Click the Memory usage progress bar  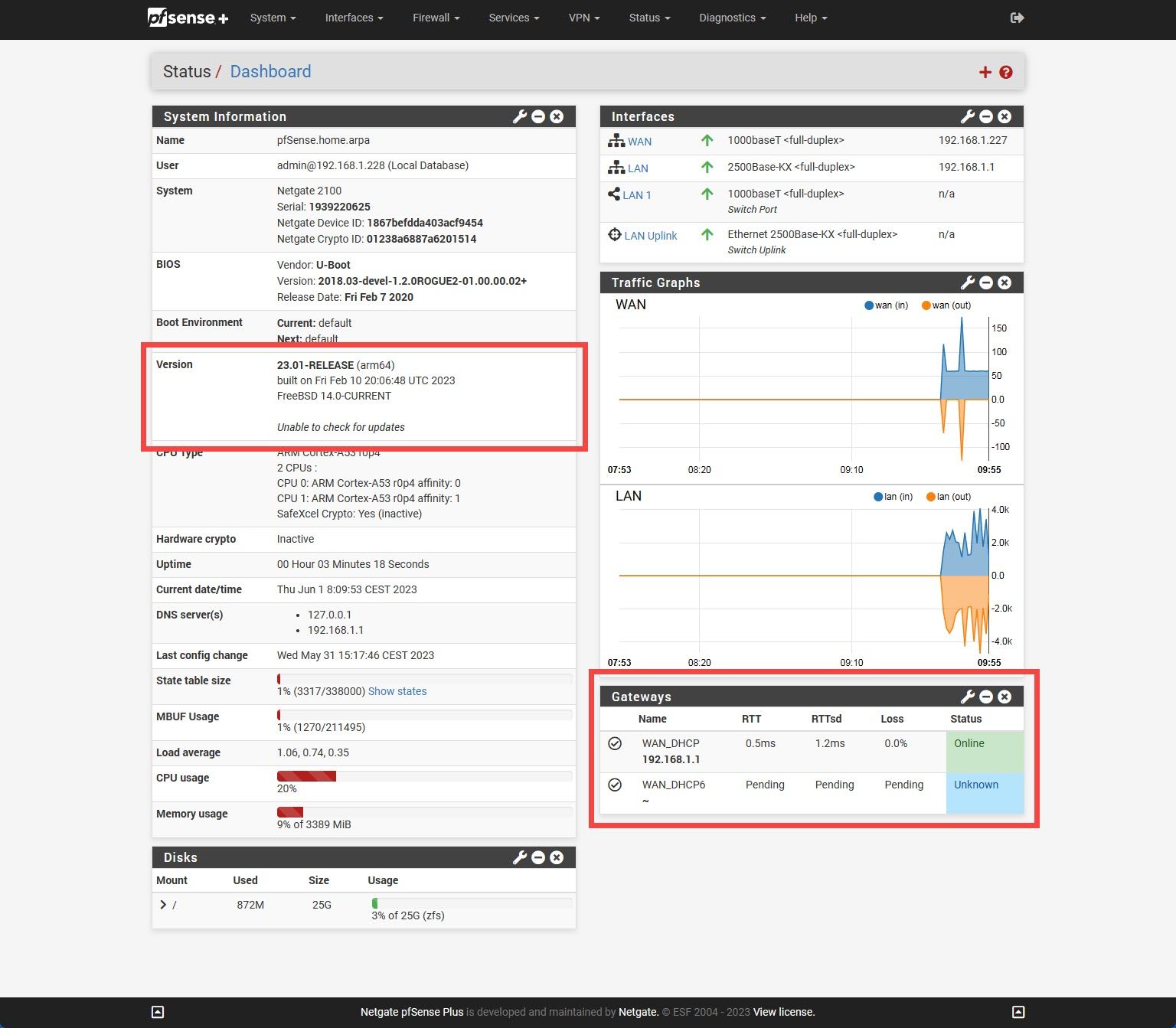click(424, 812)
